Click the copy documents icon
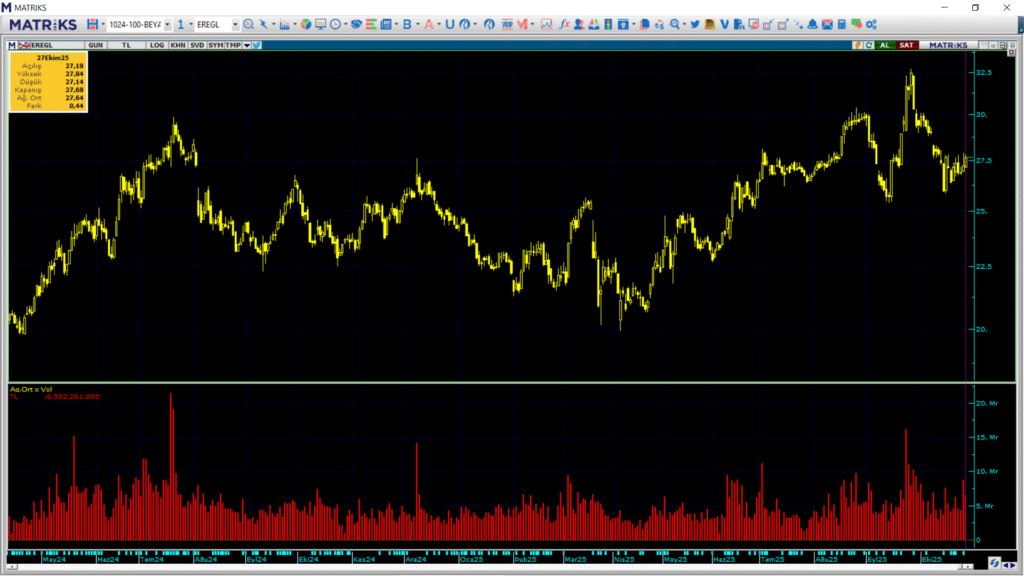 (x=645, y=24)
